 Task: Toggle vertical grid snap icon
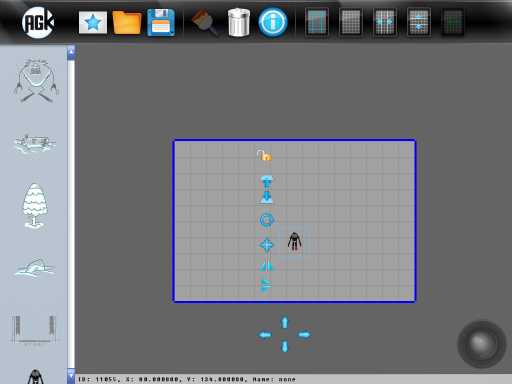click(x=419, y=22)
